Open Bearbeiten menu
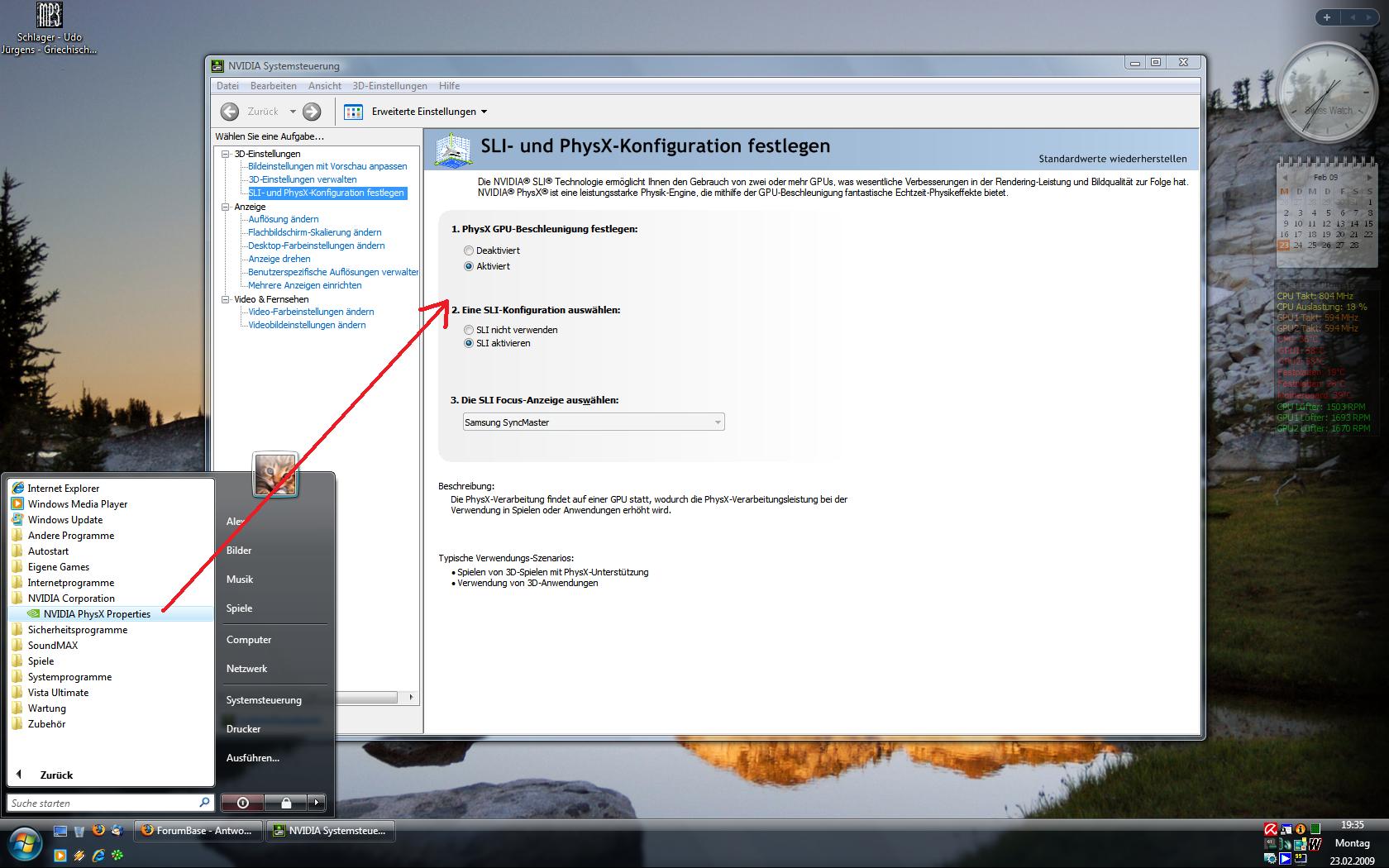 (274, 86)
